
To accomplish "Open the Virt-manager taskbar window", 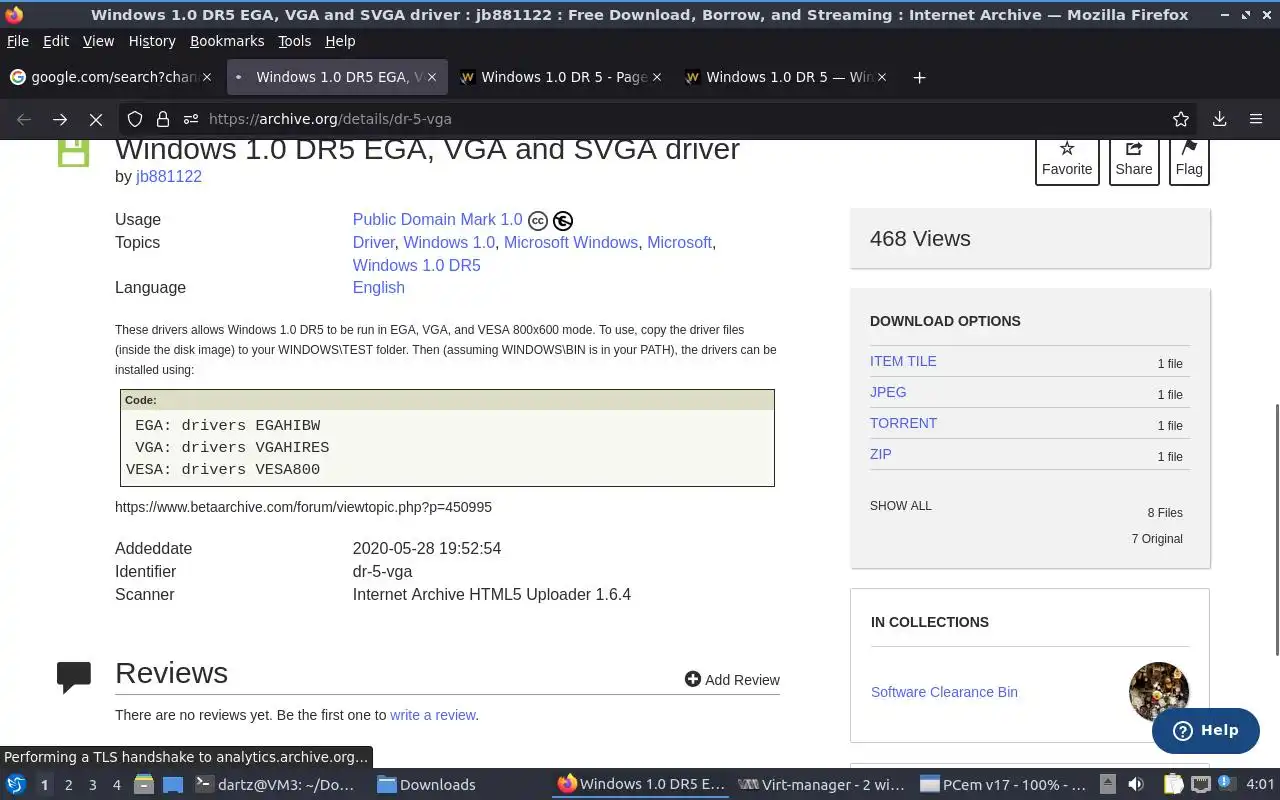I will [x=822, y=785].
